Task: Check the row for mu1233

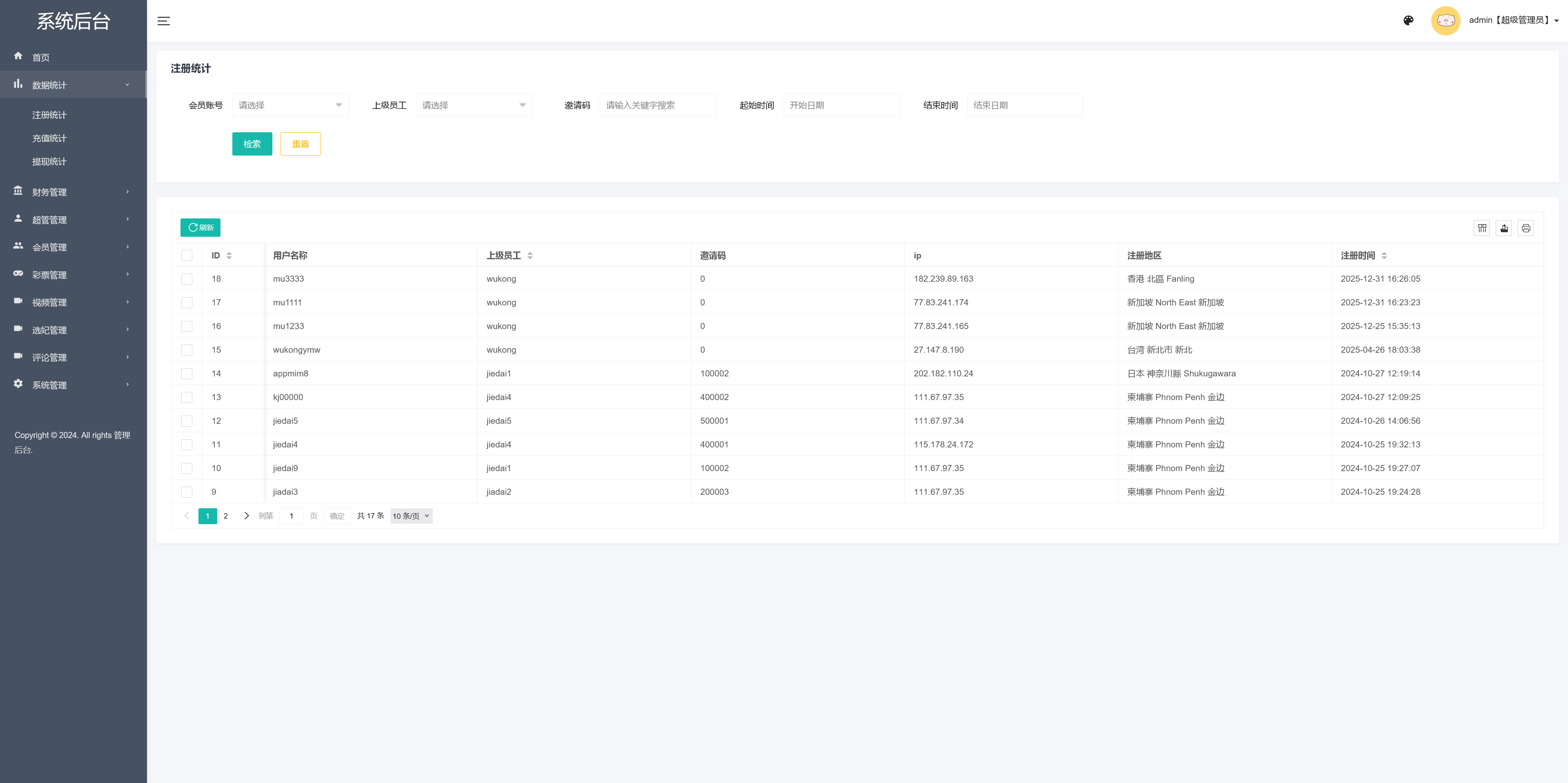Action: [187, 327]
